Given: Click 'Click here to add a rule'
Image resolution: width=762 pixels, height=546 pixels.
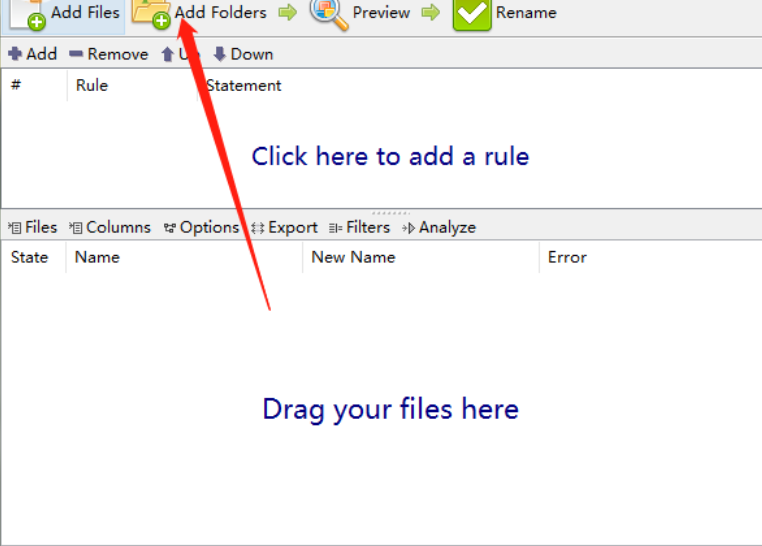Looking at the screenshot, I should point(390,156).
